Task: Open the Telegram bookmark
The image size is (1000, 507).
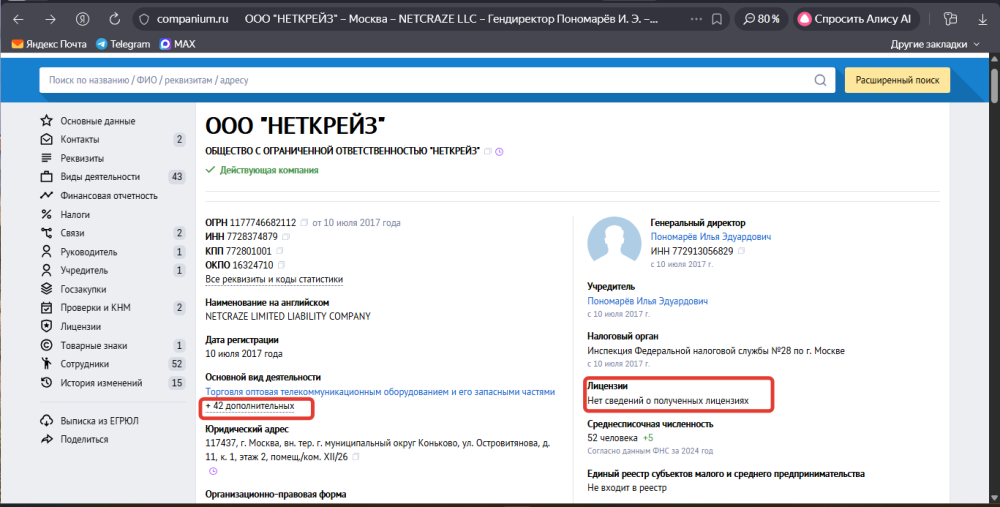Action: click(123, 44)
